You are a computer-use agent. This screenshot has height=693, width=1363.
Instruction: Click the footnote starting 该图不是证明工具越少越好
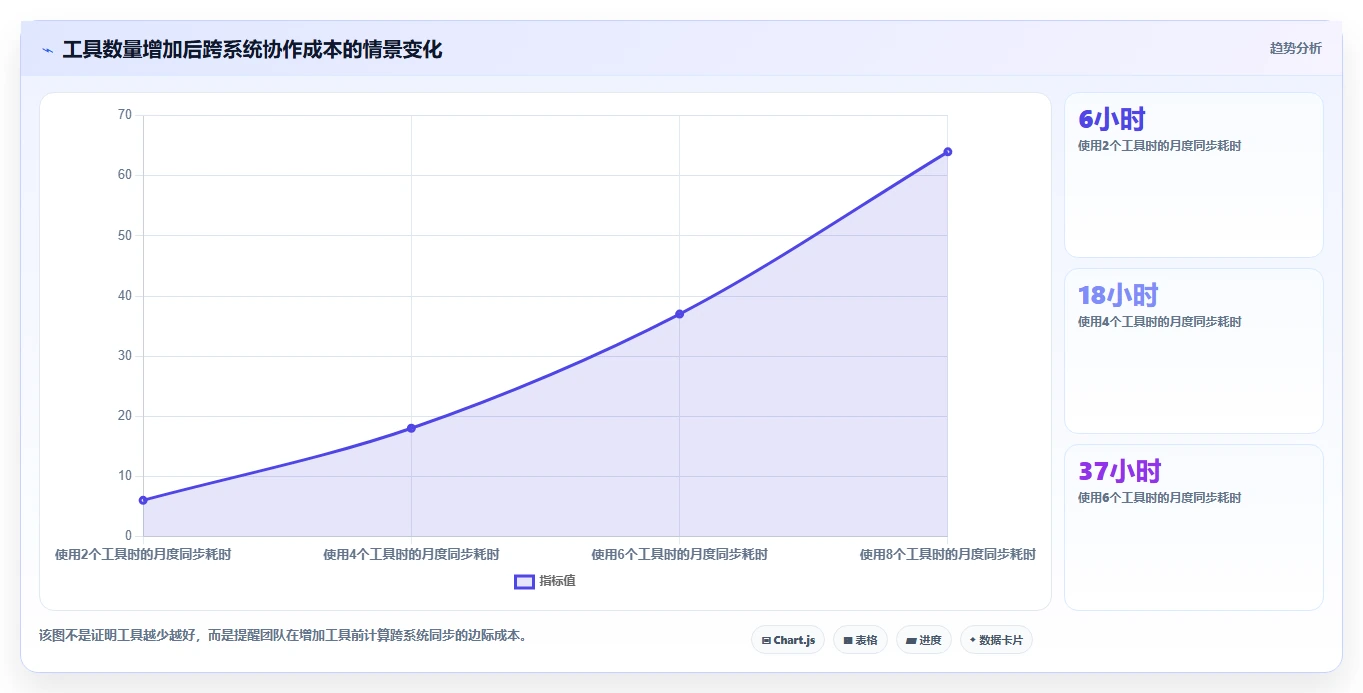click(283, 635)
